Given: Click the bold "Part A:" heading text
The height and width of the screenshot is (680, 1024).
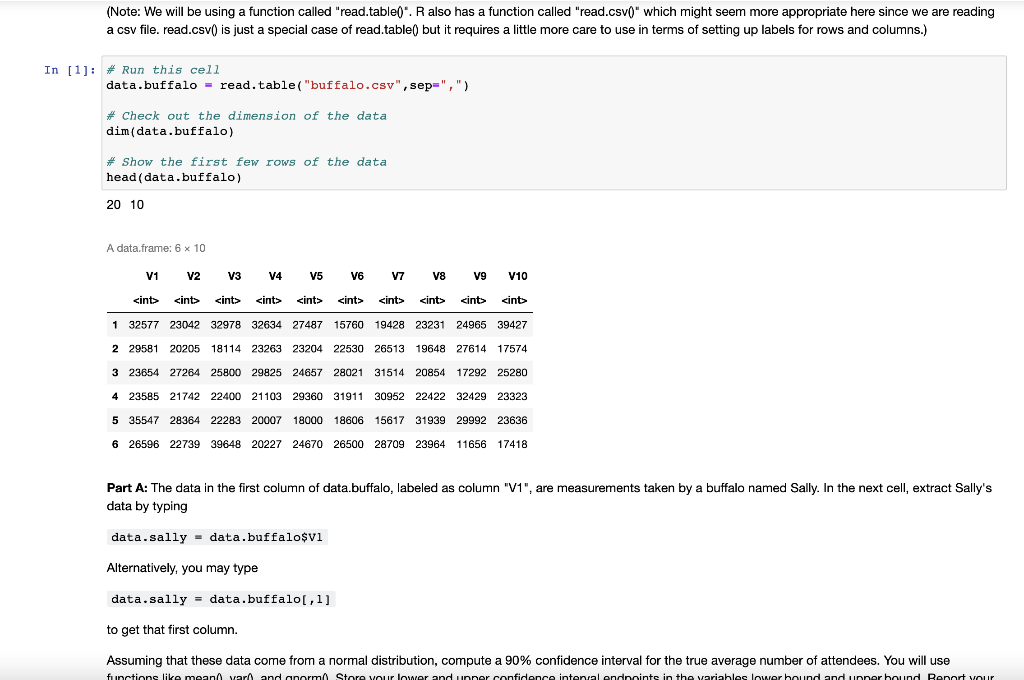Looking at the screenshot, I should click(127, 488).
